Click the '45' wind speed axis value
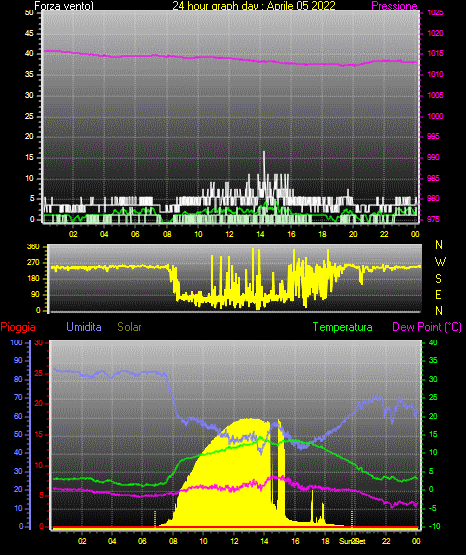The image size is (466, 555). (29, 33)
